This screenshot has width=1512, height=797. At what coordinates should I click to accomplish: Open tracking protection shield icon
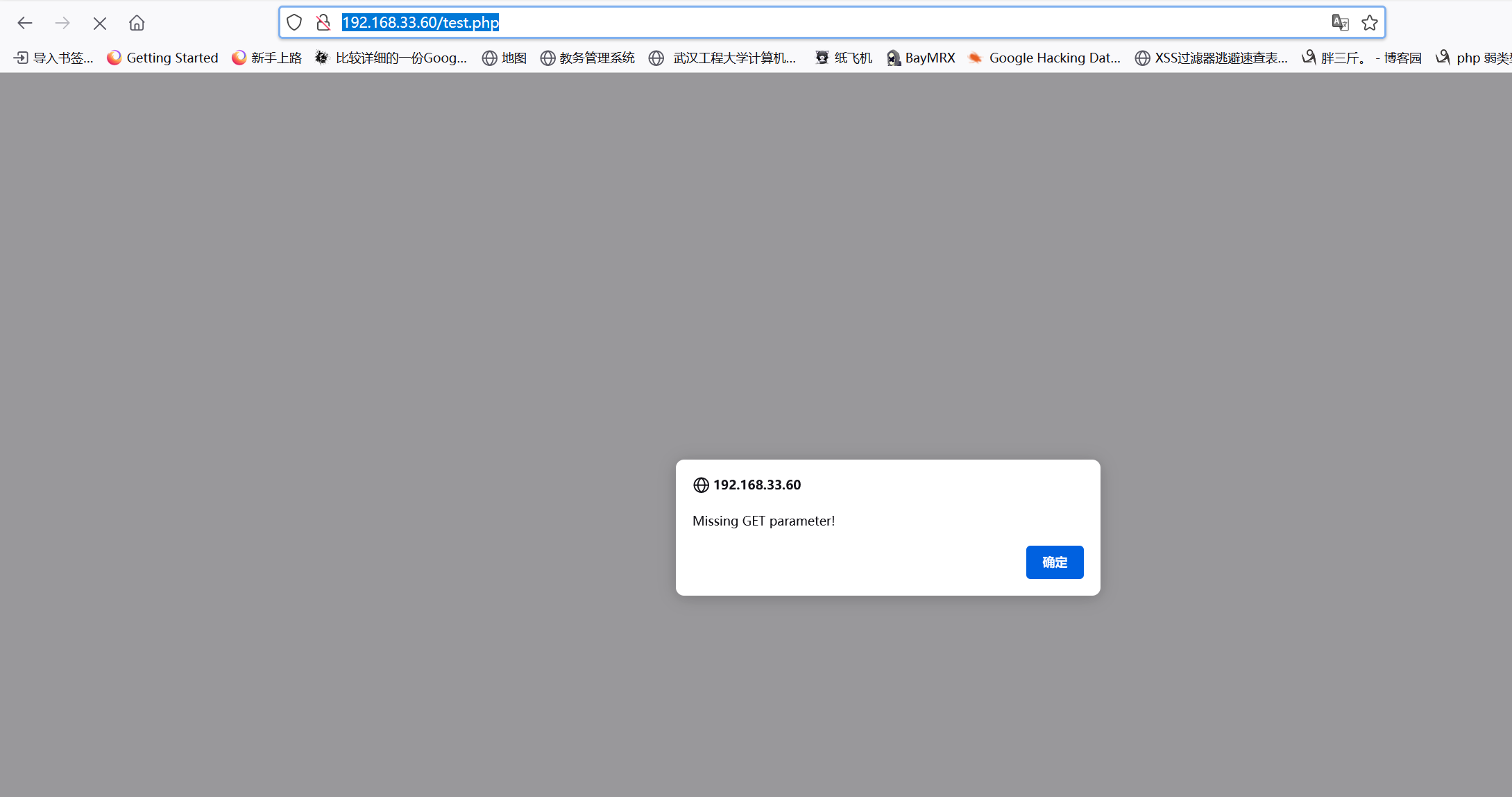point(294,22)
